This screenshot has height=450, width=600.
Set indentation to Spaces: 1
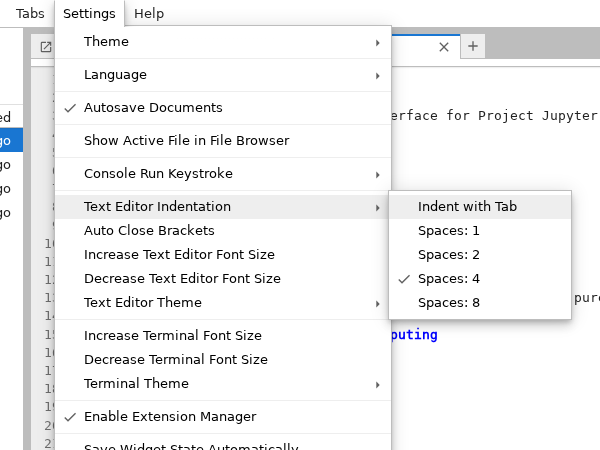pos(480,231)
